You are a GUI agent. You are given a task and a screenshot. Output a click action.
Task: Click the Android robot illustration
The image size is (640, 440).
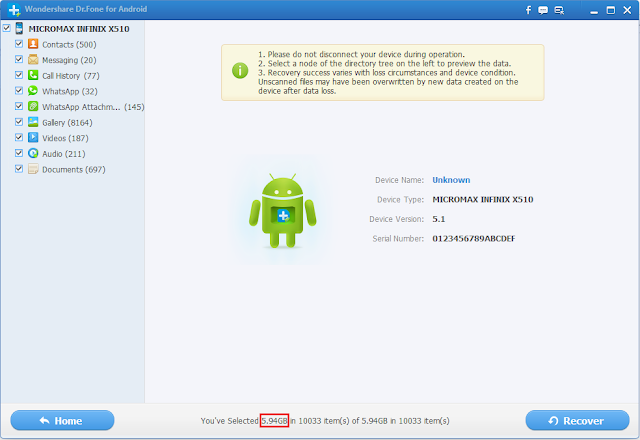(282, 211)
